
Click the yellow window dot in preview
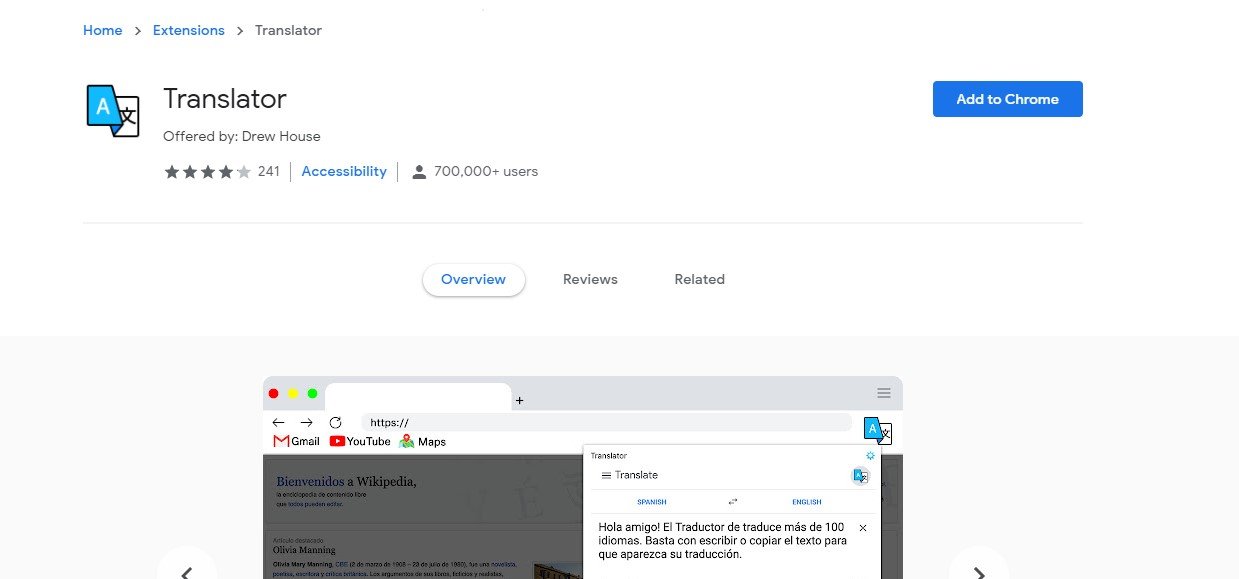click(x=293, y=394)
